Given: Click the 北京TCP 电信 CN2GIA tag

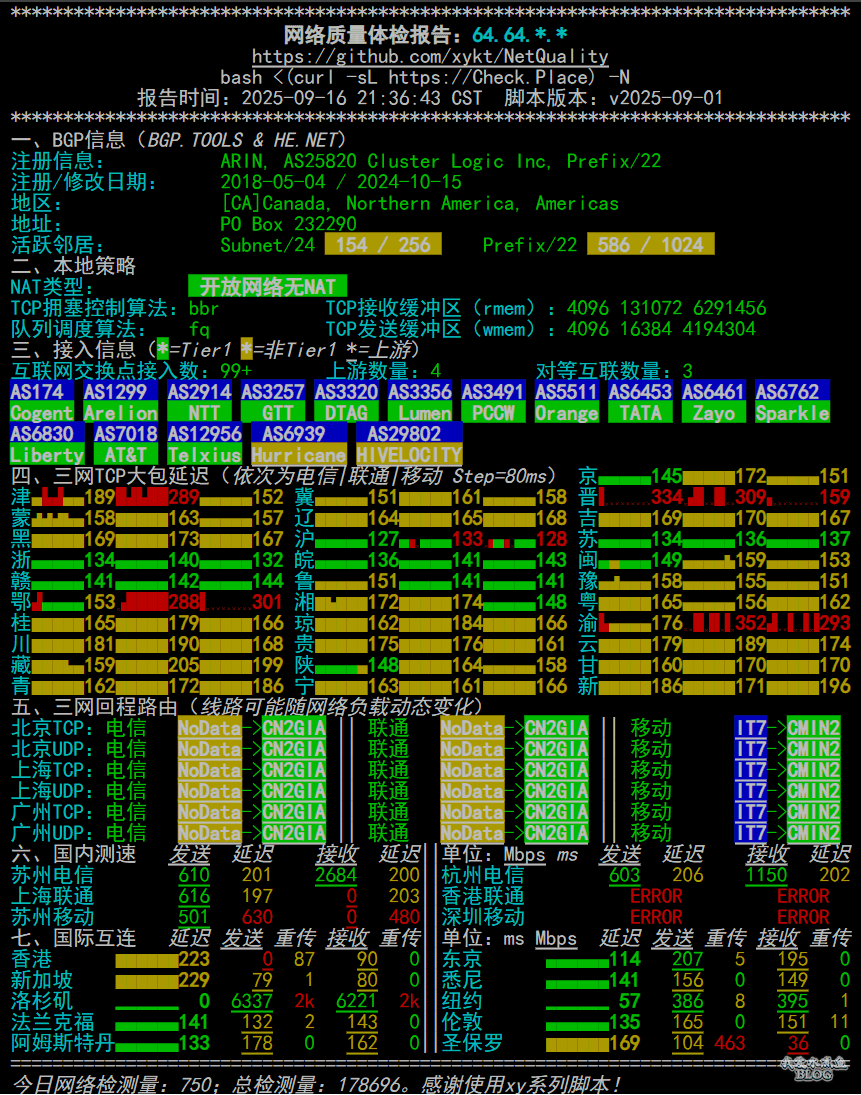Looking at the screenshot, I should [294, 728].
